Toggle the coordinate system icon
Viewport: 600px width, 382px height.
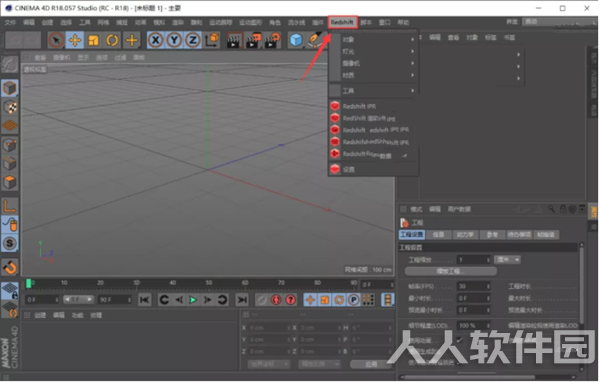tap(212, 40)
